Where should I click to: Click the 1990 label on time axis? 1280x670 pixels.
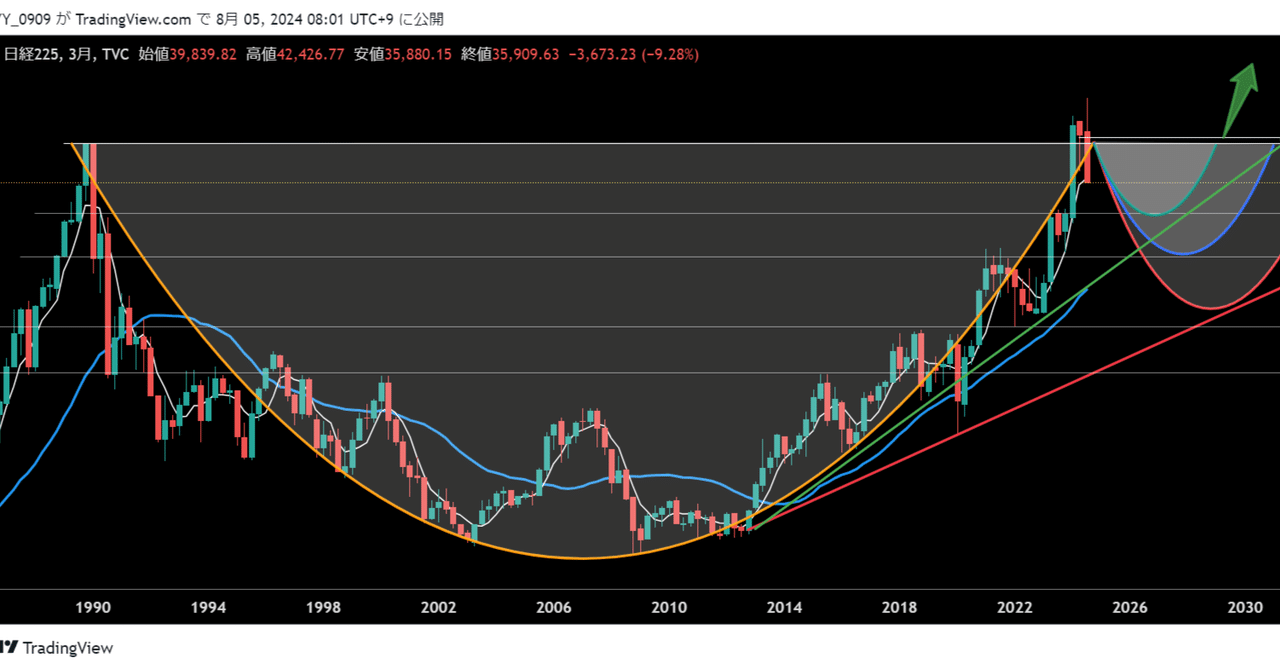coord(93,607)
